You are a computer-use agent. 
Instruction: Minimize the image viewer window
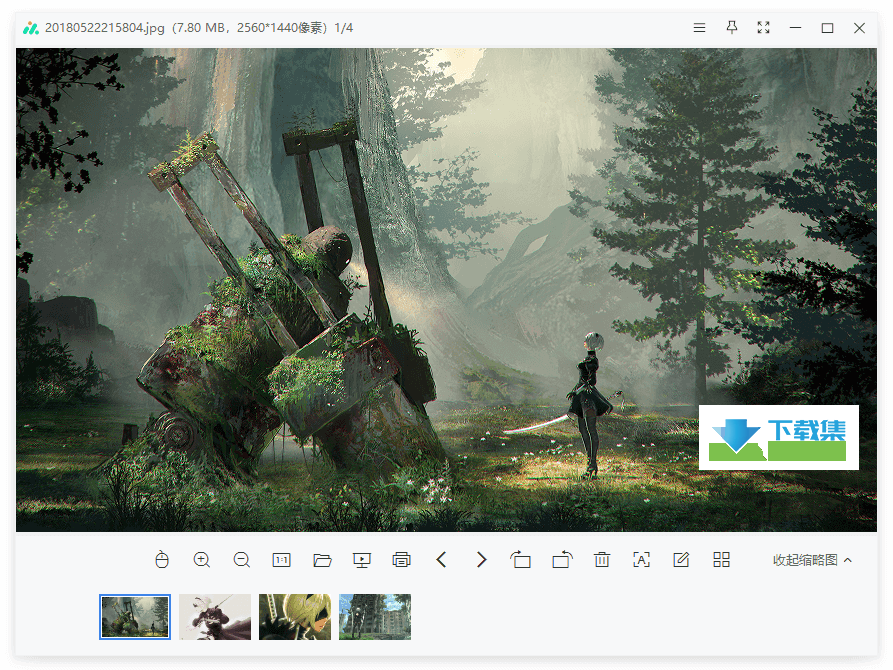coord(796,27)
